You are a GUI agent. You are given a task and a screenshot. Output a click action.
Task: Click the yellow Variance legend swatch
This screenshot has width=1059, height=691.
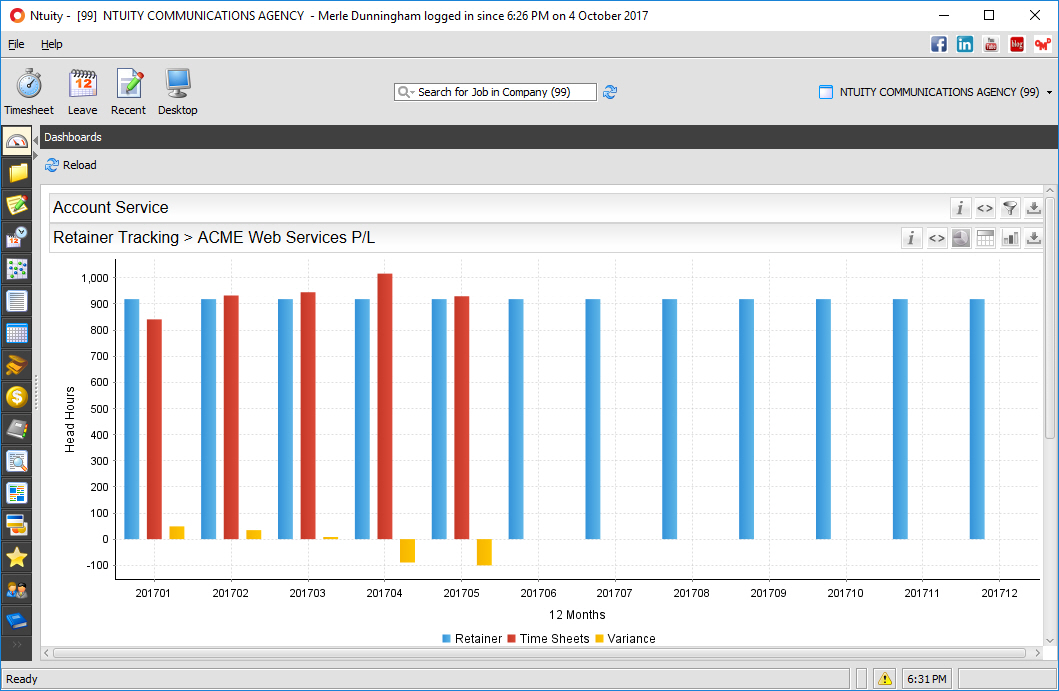[599, 639]
